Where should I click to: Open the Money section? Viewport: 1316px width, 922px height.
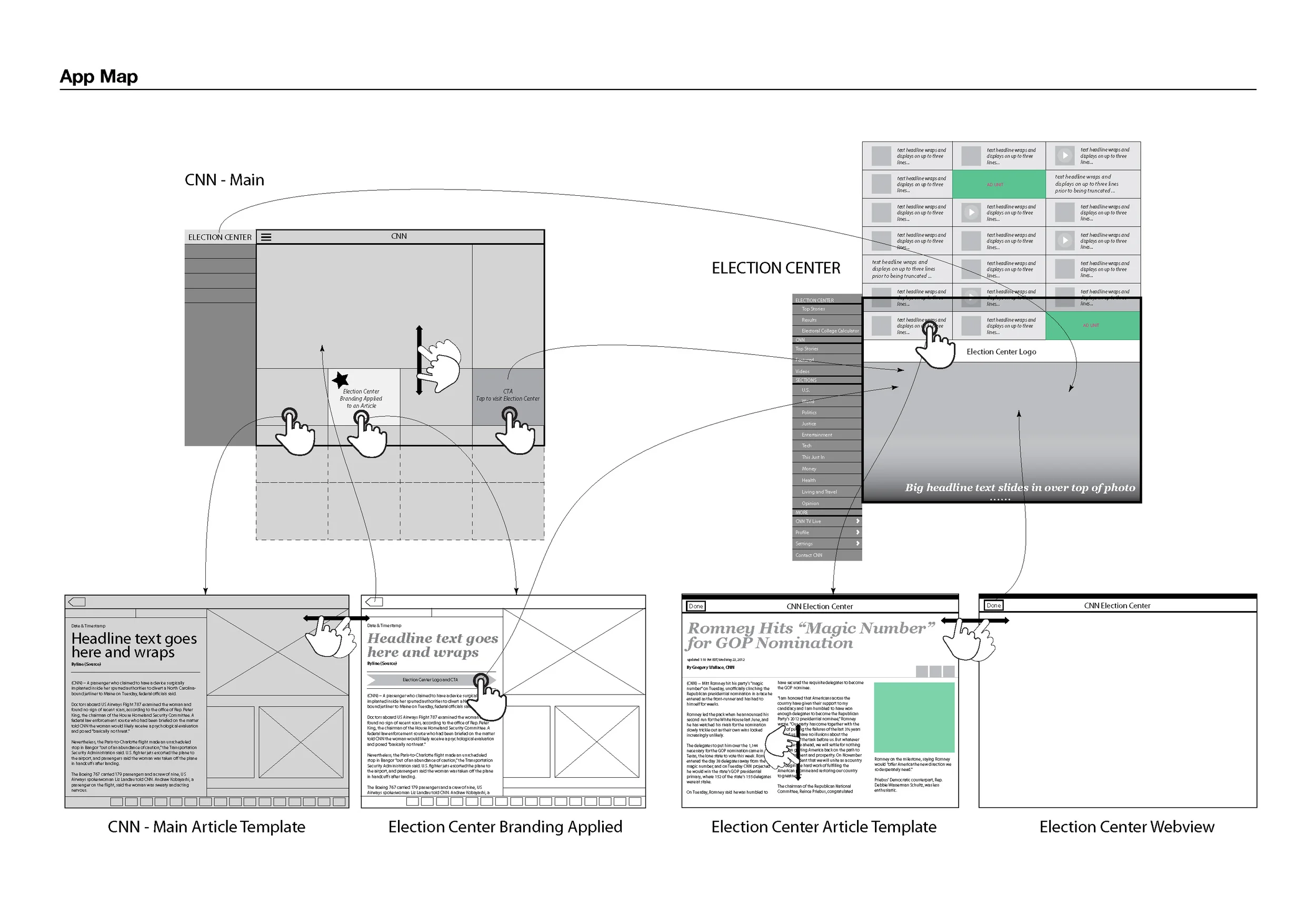pyautogui.click(x=827, y=469)
